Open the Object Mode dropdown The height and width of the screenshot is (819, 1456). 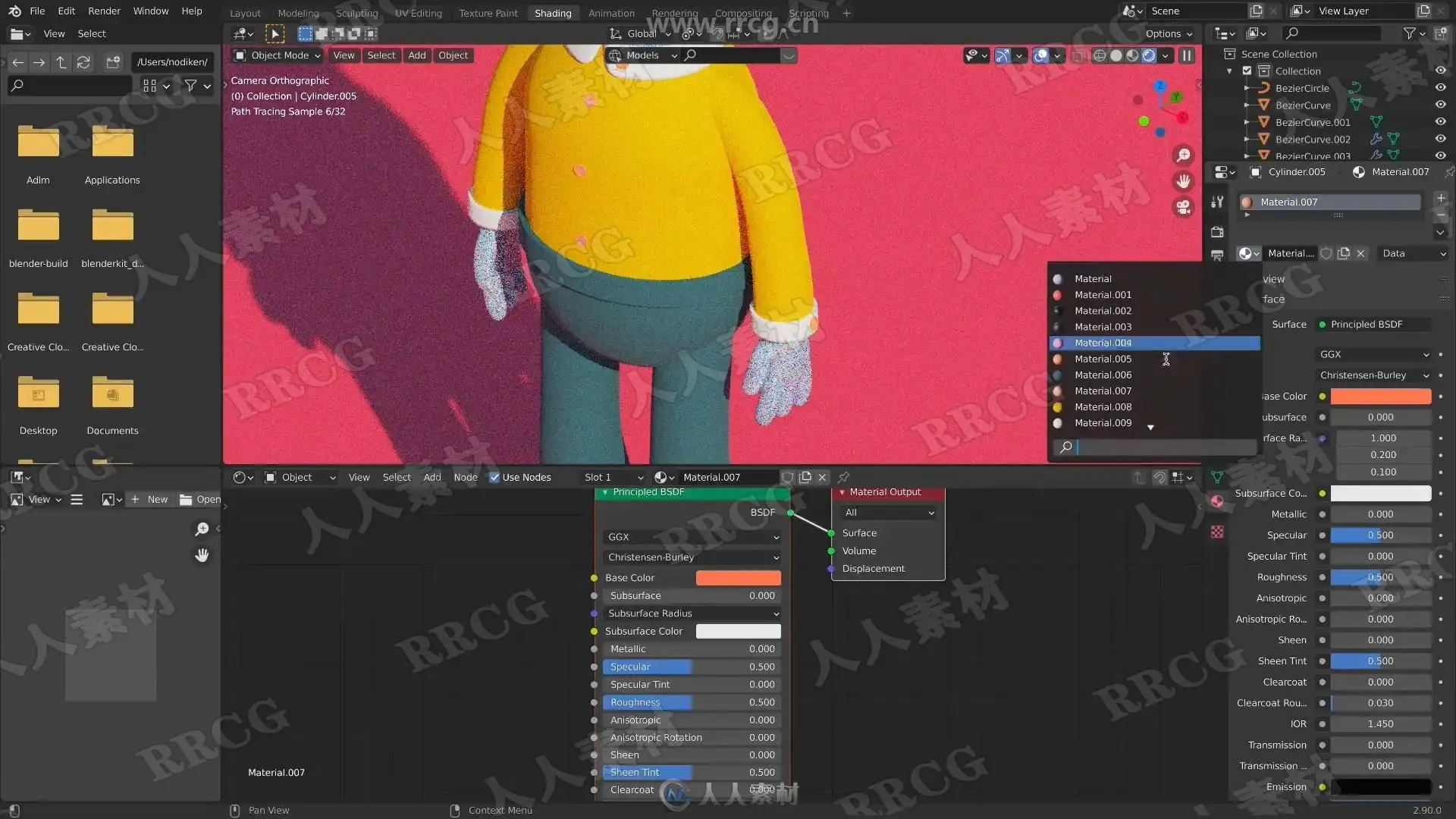point(278,55)
